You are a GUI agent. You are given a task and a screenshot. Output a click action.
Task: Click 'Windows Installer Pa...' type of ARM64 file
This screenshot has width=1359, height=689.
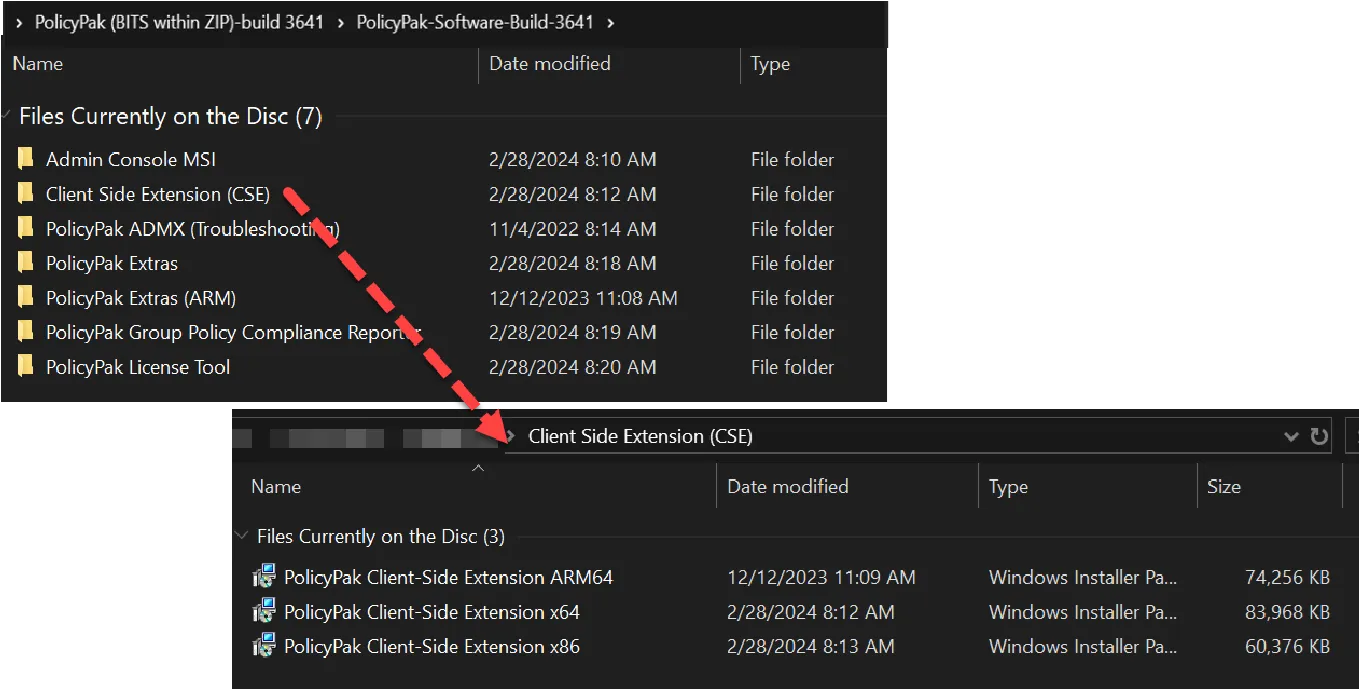[1083, 577]
